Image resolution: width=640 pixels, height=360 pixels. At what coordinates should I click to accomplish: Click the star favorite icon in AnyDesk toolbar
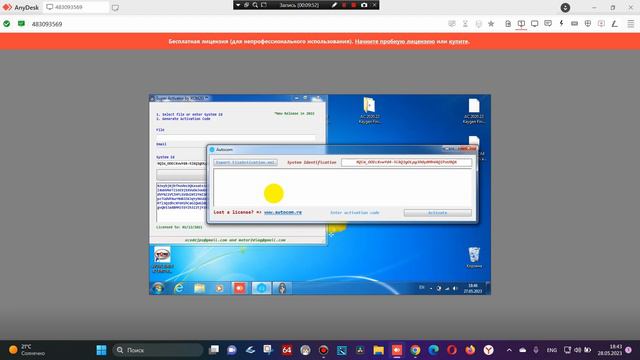491,24
